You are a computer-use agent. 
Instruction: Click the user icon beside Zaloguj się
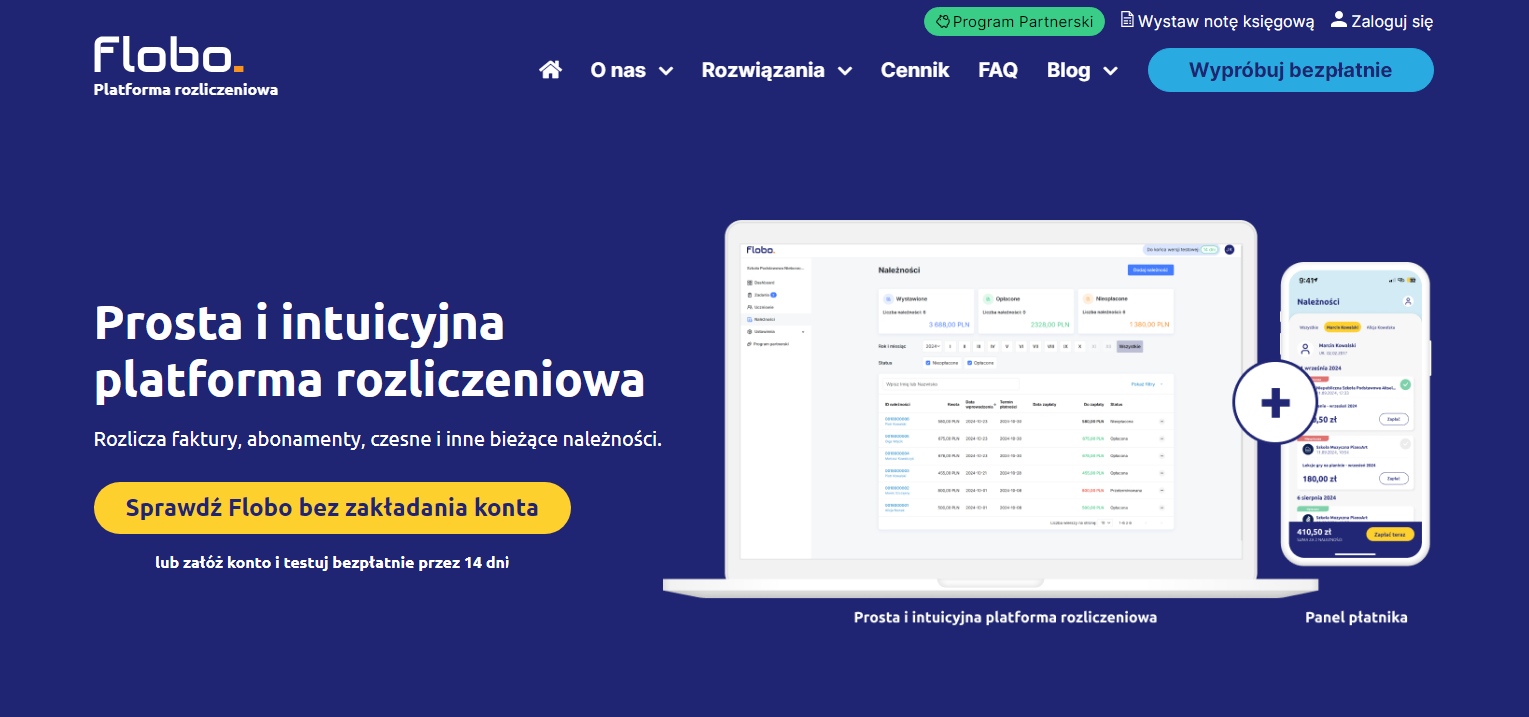point(1339,19)
